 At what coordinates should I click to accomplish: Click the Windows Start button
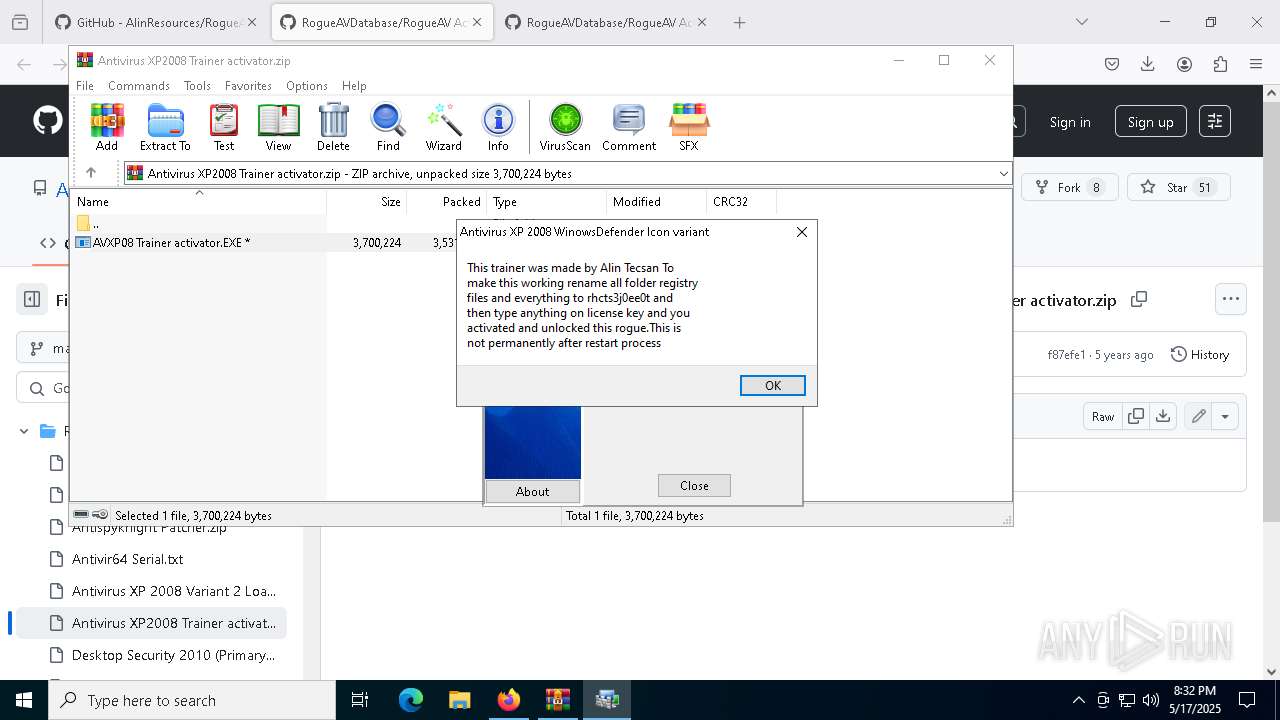(x=24, y=700)
